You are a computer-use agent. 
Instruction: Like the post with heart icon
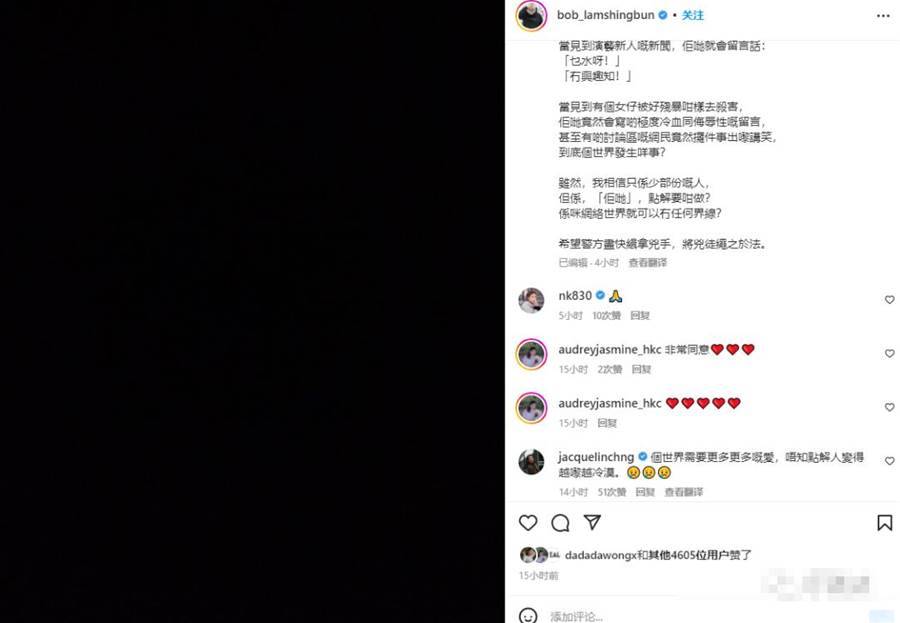[x=527, y=523]
